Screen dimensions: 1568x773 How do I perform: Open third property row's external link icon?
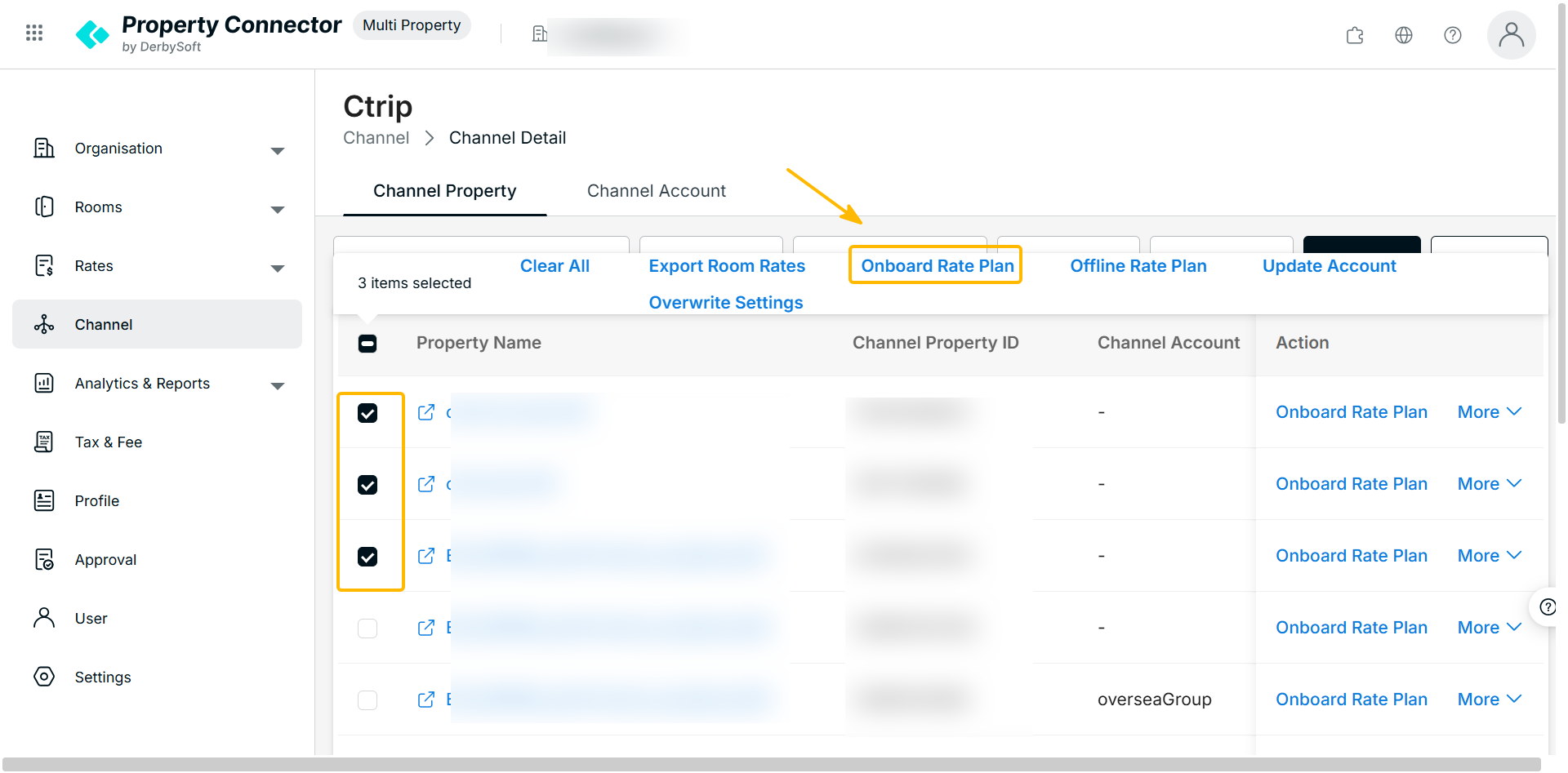tap(426, 556)
